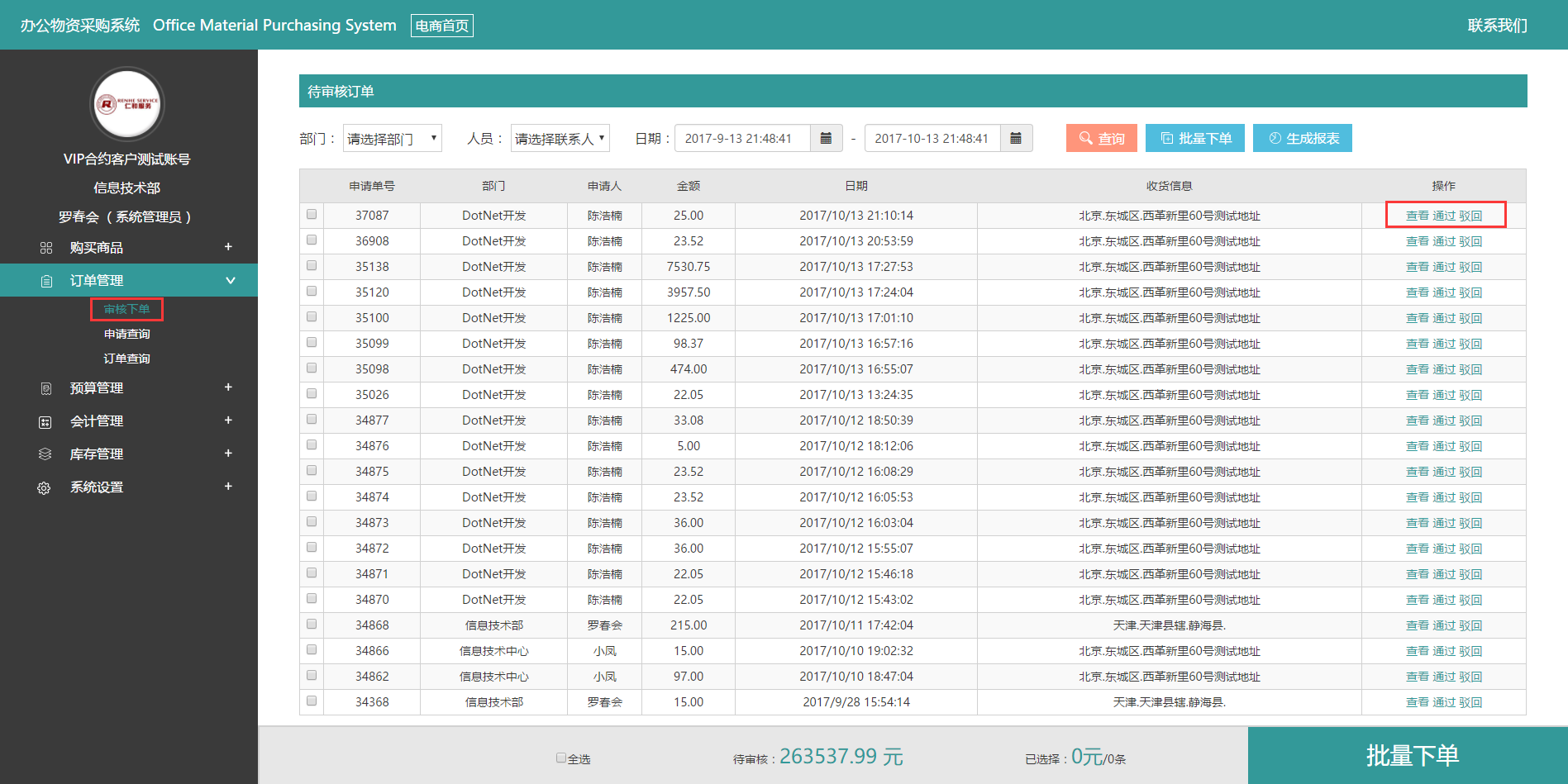Open the 请选择部门 department dropdown

point(393,139)
